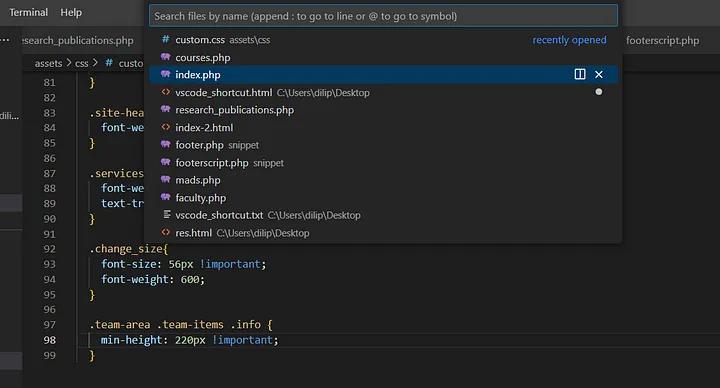The width and height of the screenshot is (720, 388).
Task: Click HTML icon beside vscode_shortcut.html
Action: tap(166, 92)
